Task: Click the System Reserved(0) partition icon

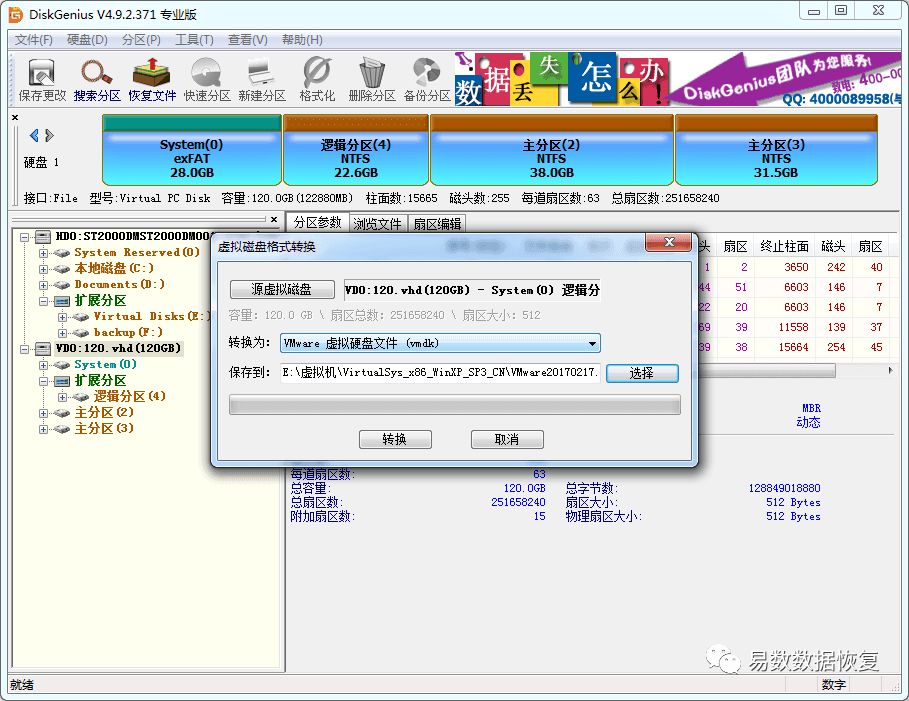Action: (x=62, y=253)
